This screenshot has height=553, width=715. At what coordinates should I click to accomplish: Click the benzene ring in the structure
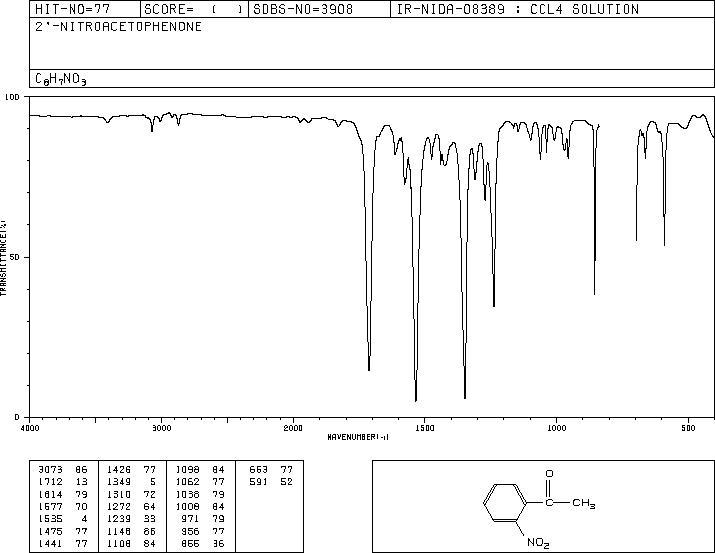click(x=505, y=503)
